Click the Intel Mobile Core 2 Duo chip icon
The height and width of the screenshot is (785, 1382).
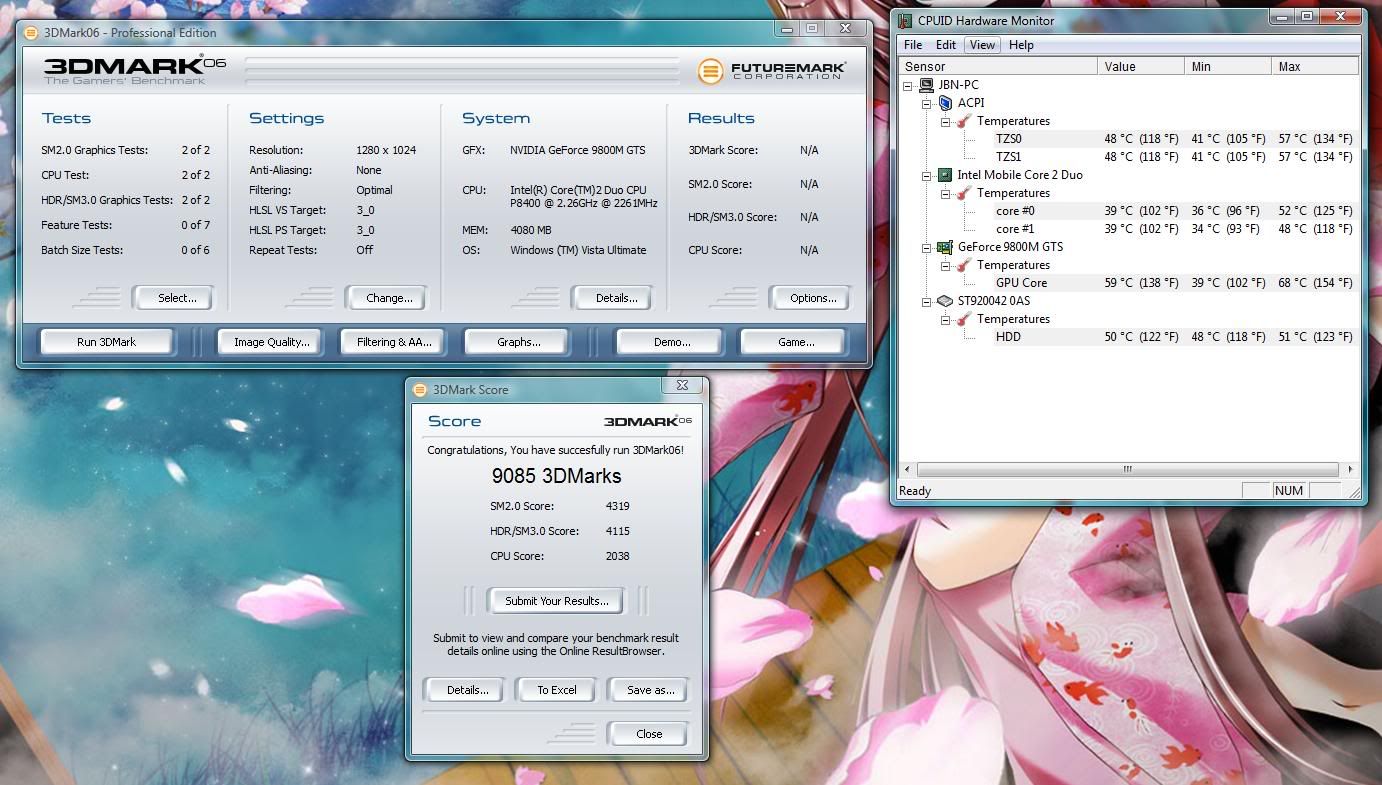point(945,175)
